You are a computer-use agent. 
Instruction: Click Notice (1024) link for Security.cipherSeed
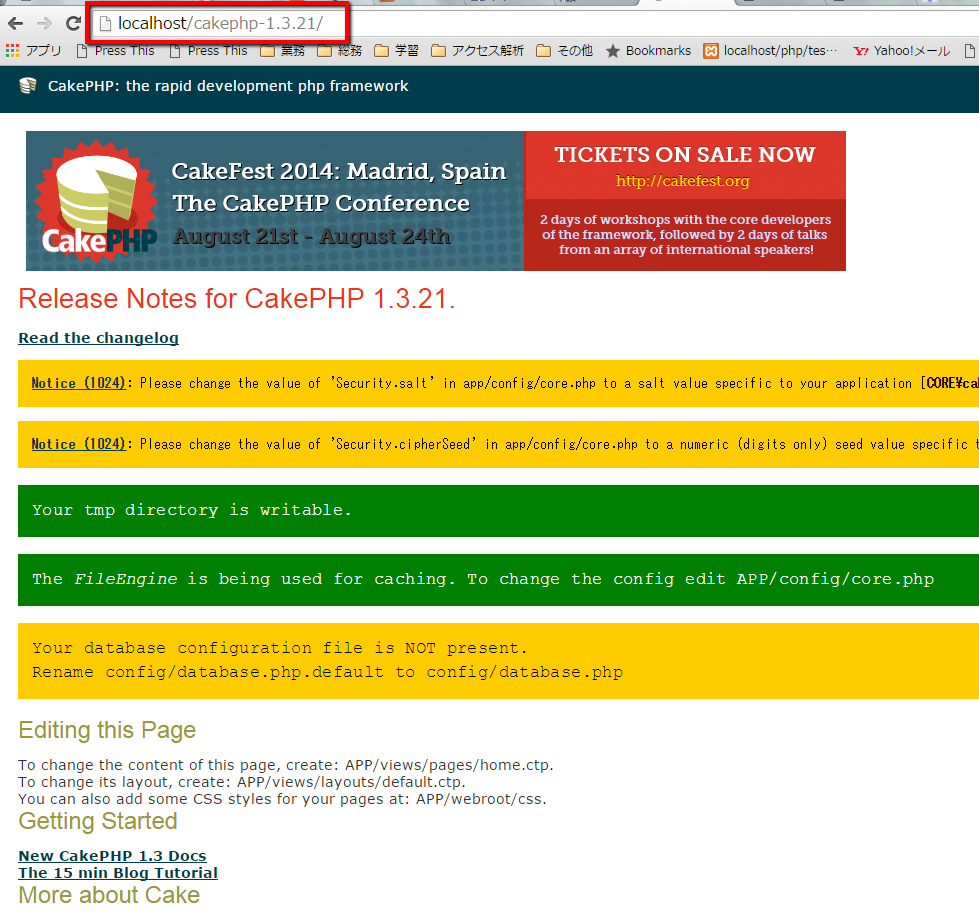pyautogui.click(x=78, y=444)
